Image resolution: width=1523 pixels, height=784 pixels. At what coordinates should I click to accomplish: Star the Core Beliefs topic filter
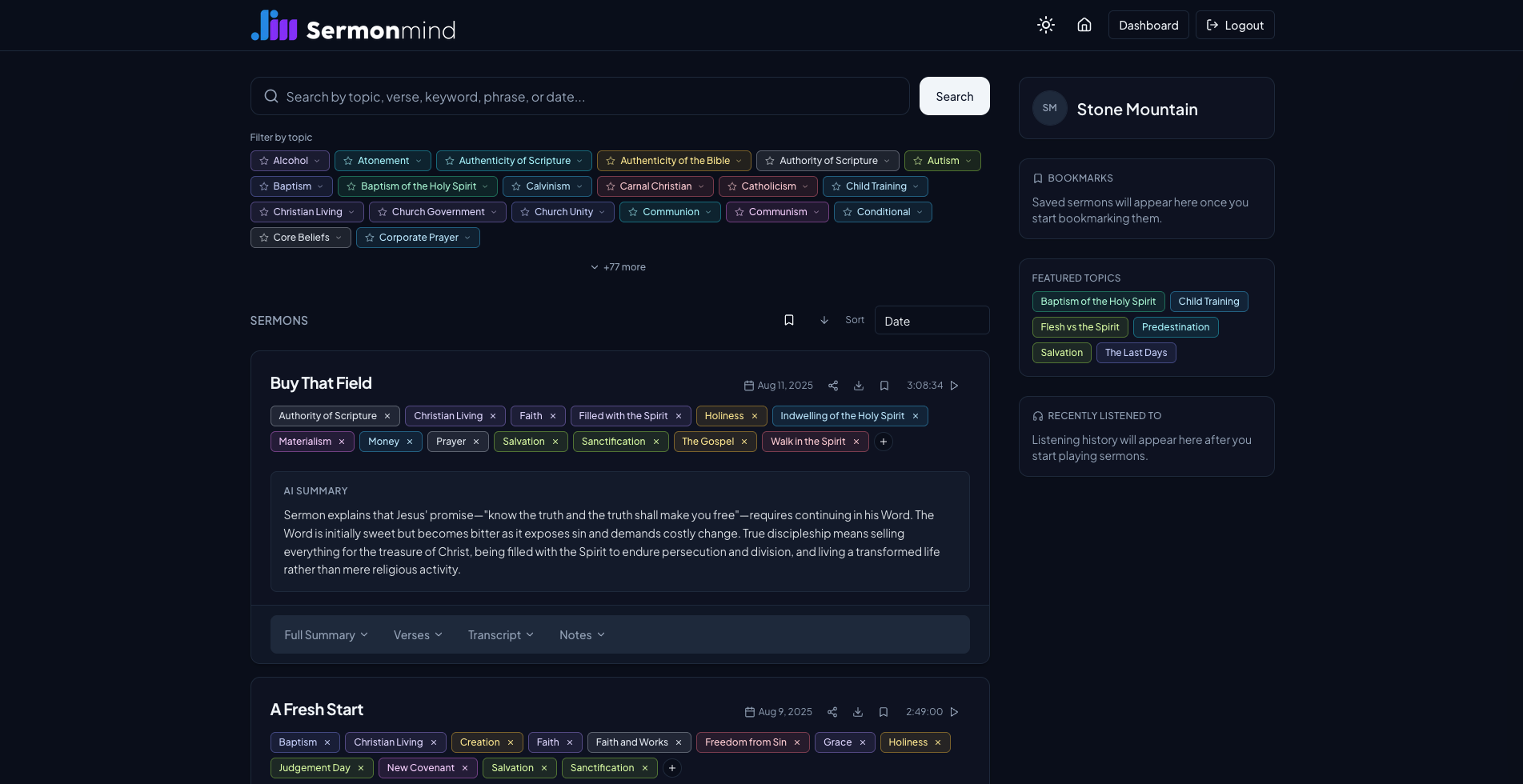pyautogui.click(x=264, y=238)
